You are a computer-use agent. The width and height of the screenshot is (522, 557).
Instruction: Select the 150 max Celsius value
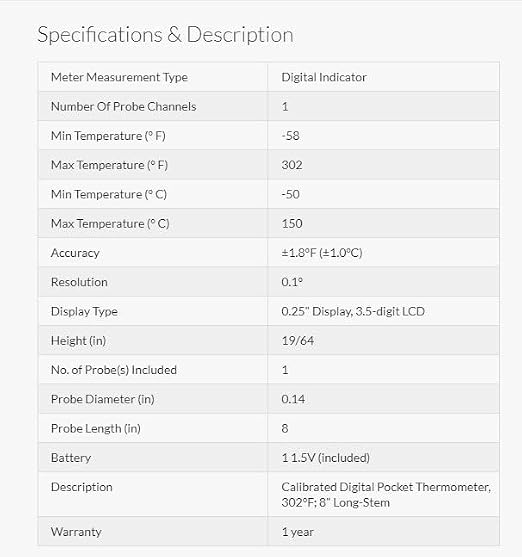click(x=292, y=224)
